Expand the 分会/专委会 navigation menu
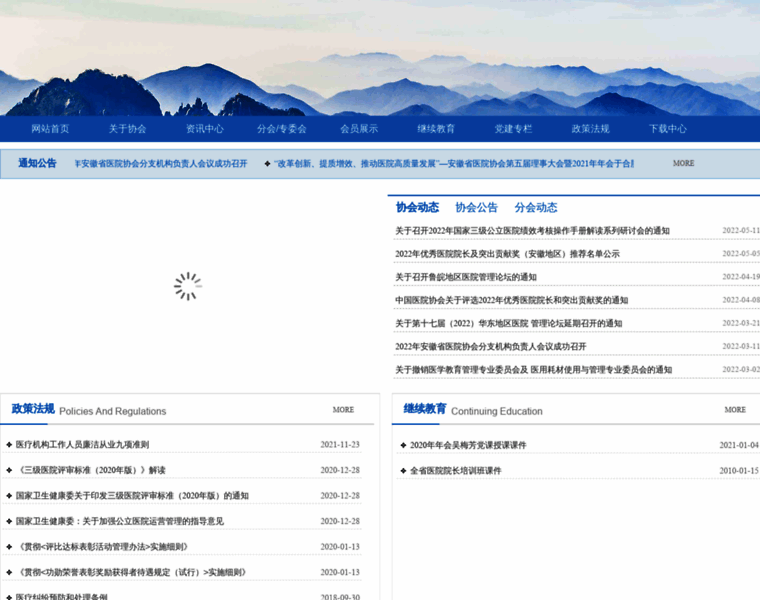The width and height of the screenshot is (760, 600). click(281, 129)
